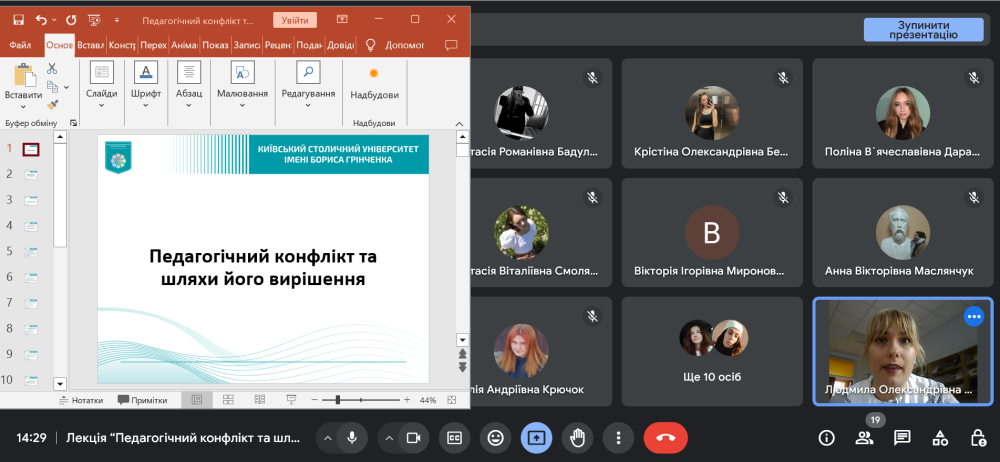Toggle closed captions CC button
This screenshot has height=462, width=1000.
pyautogui.click(x=454, y=438)
